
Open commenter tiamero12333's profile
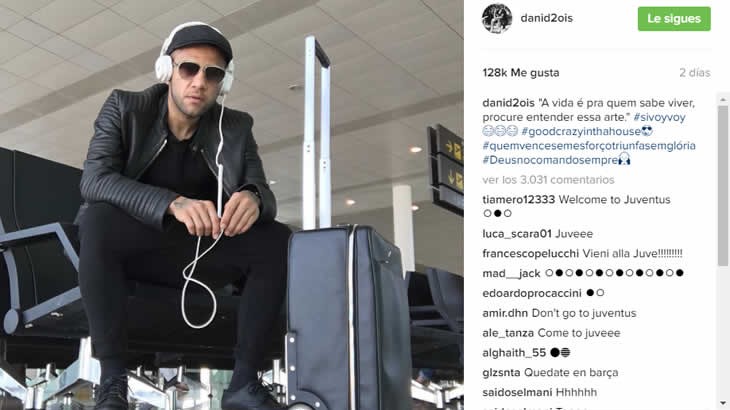point(519,200)
